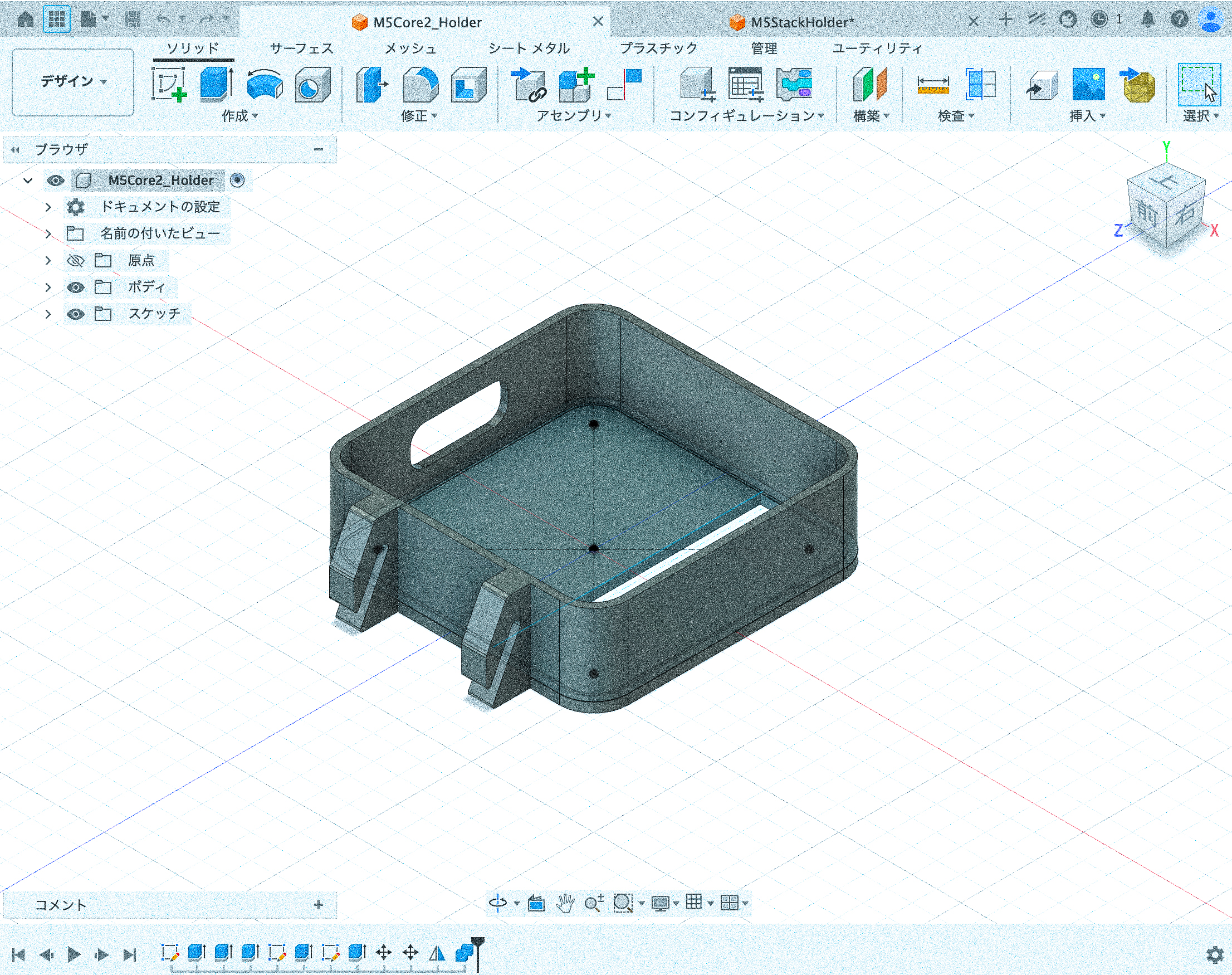Image resolution: width=1232 pixels, height=975 pixels.
Task: Expand the 名前の付いたビュー node
Action: [48, 233]
